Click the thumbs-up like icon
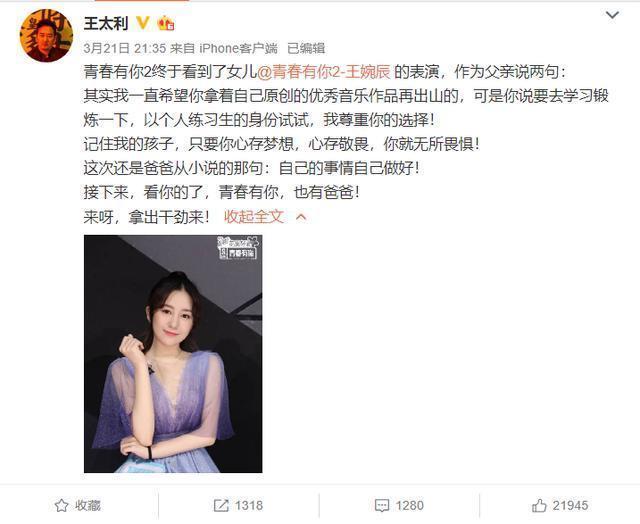The width and height of the screenshot is (640, 524). click(539, 506)
